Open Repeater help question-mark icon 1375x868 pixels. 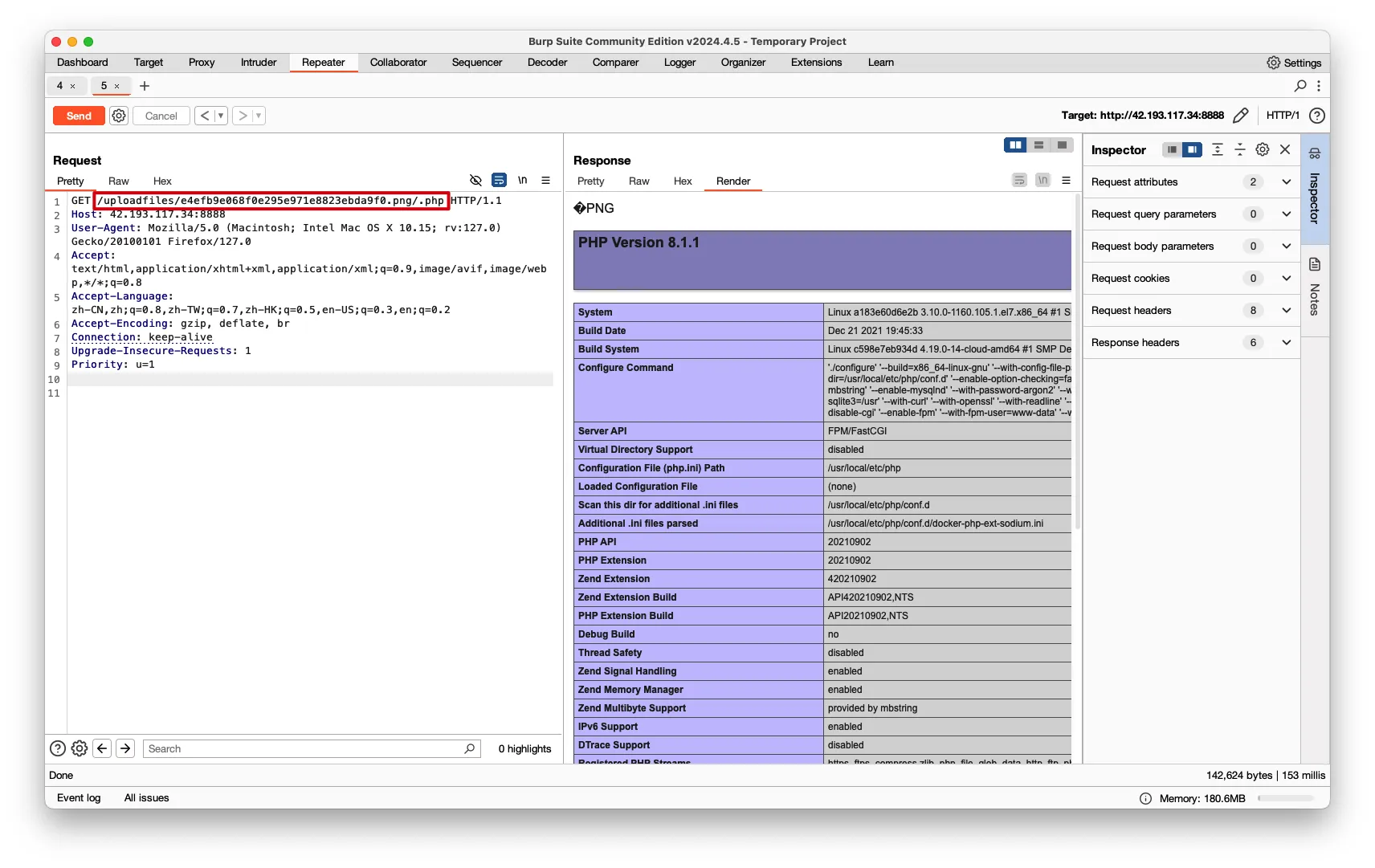[x=1317, y=116]
